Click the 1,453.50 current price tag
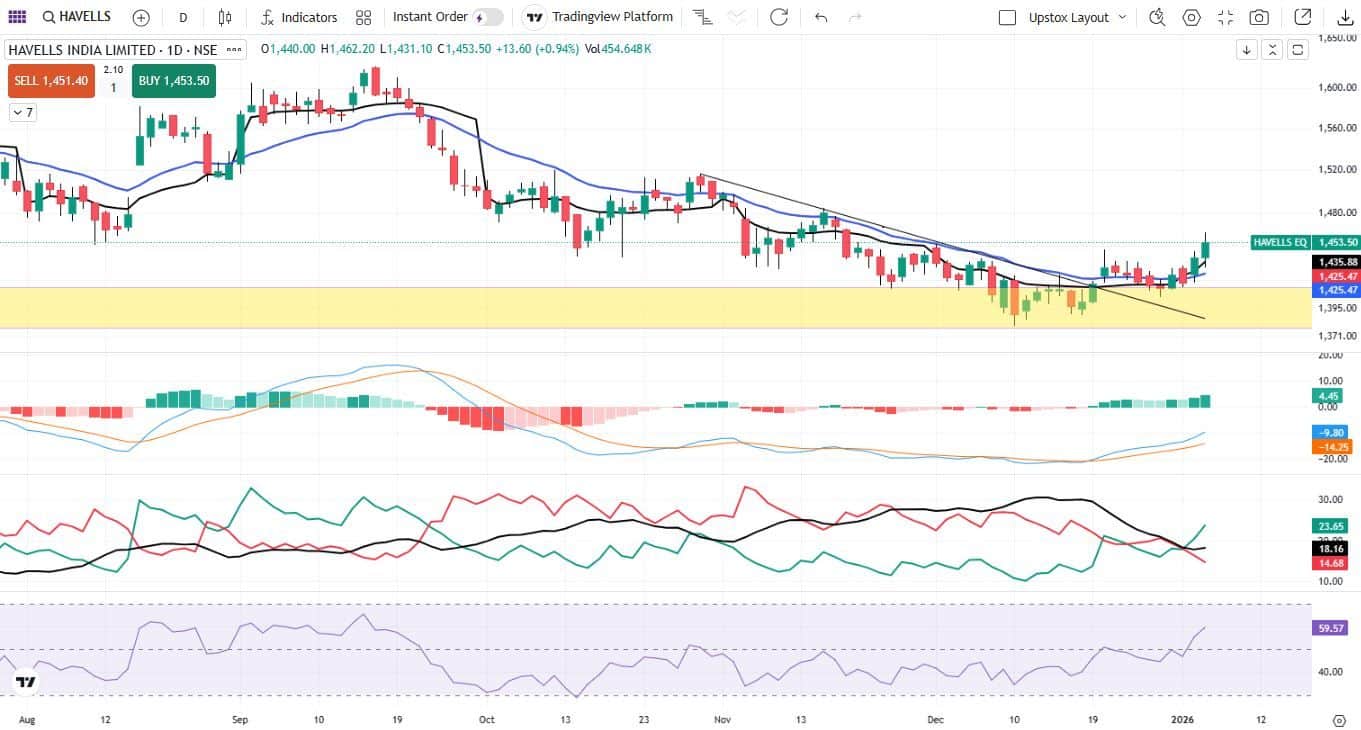 coord(1338,242)
